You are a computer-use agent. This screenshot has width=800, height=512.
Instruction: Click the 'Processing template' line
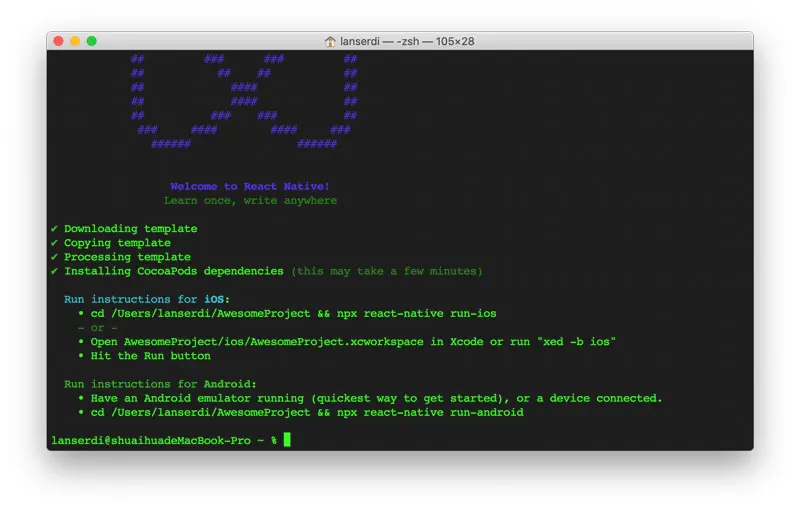(127, 257)
